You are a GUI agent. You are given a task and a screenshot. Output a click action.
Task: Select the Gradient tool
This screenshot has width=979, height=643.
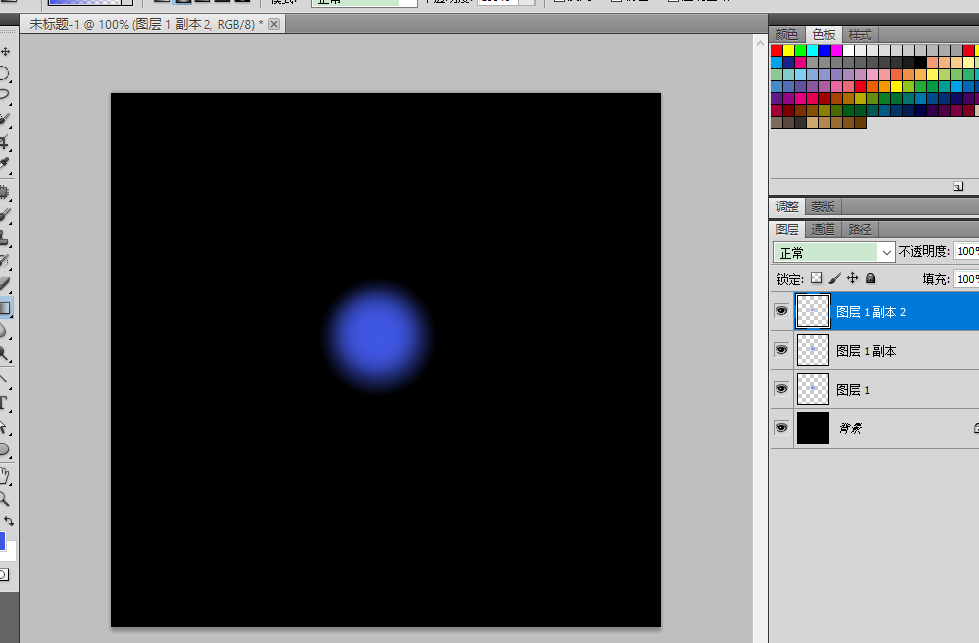click(5, 308)
